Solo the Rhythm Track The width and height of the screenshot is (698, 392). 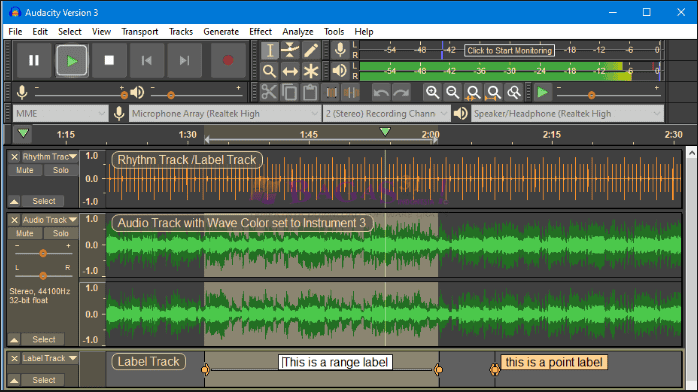pyautogui.click(x=61, y=170)
